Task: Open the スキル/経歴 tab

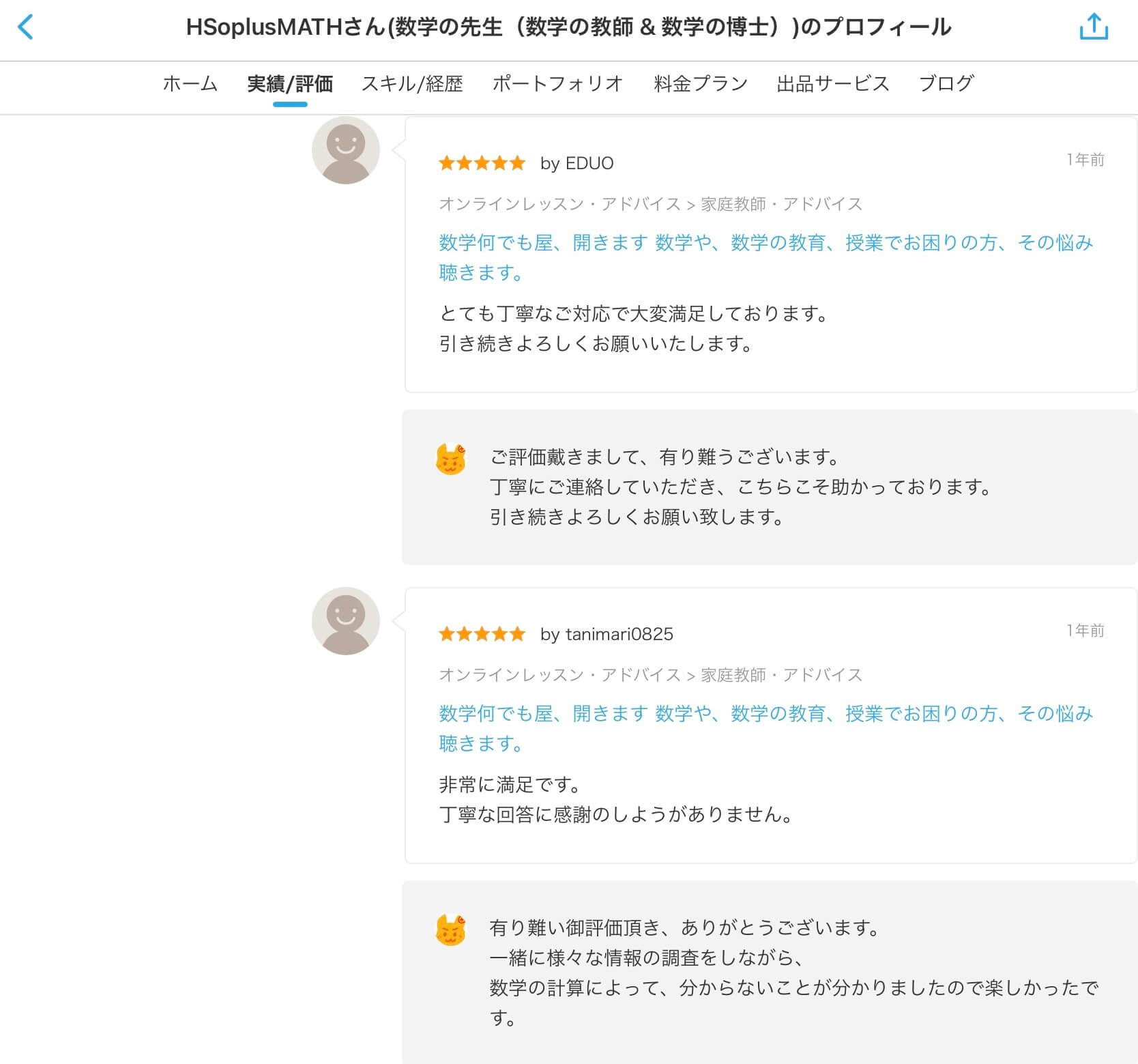Action: pos(412,84)
